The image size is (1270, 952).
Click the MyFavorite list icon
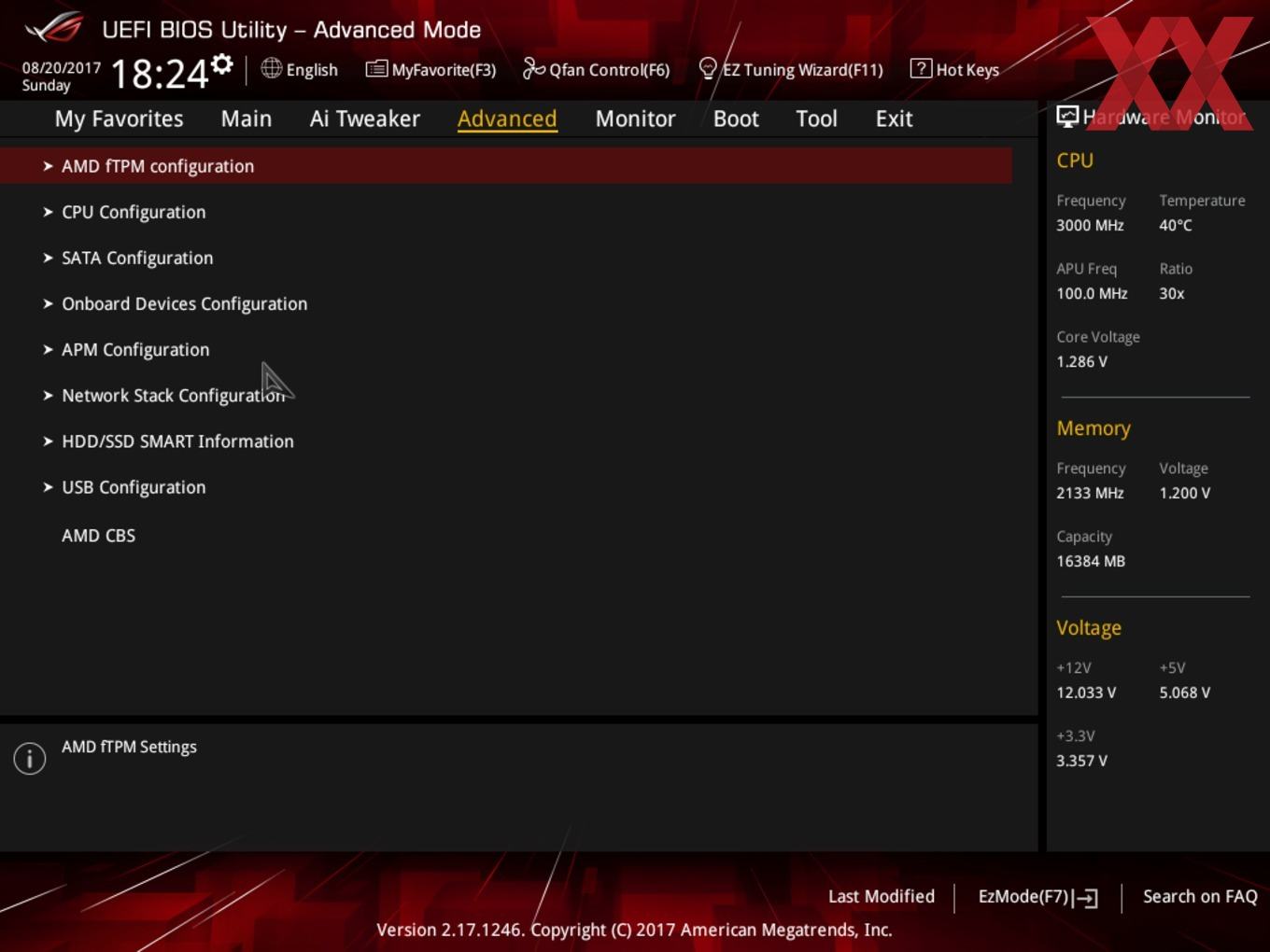pos(376,69)
